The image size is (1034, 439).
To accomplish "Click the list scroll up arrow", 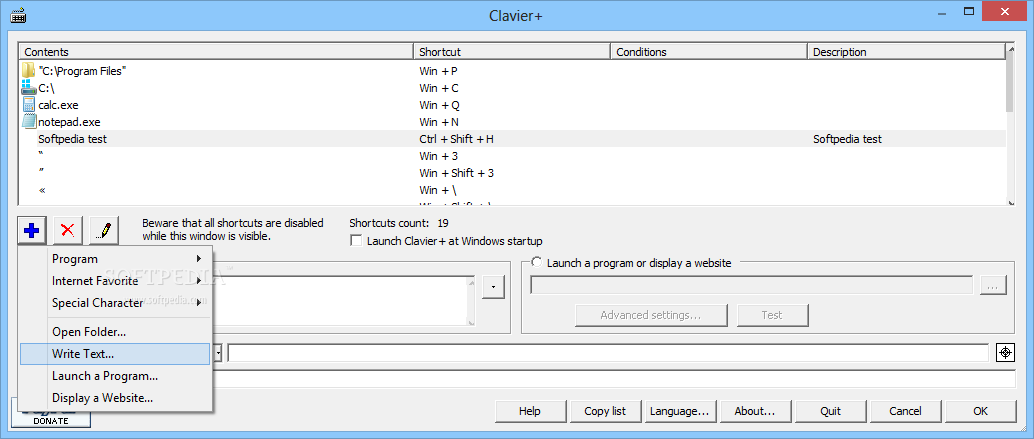I will [x=1010, y=49].
